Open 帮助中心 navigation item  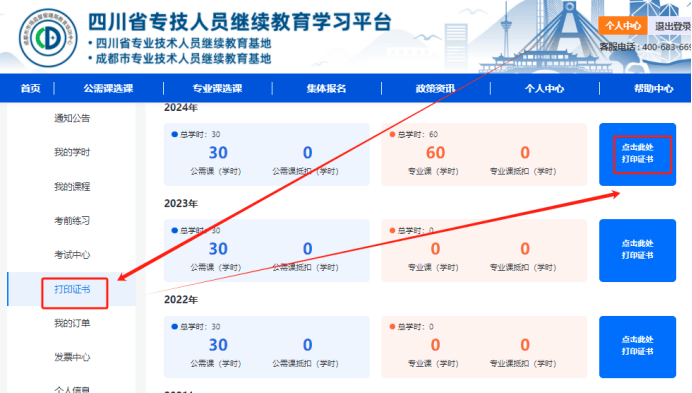coord(654,88)
